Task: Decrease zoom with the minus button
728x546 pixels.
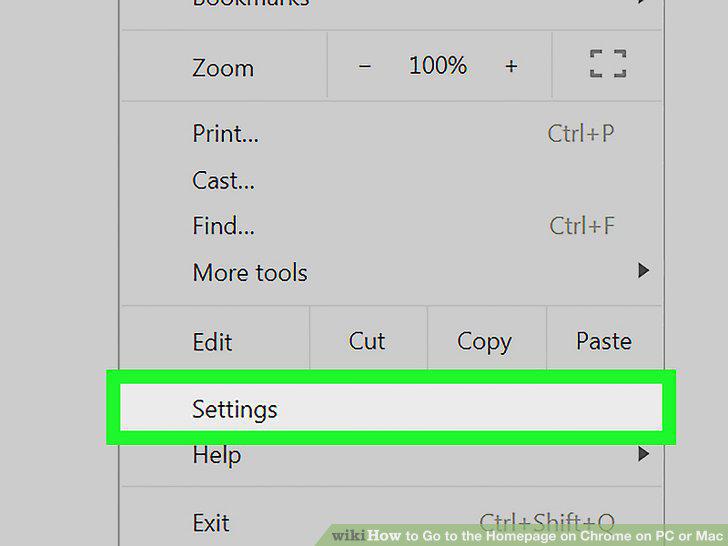Action: coord(364,66)
